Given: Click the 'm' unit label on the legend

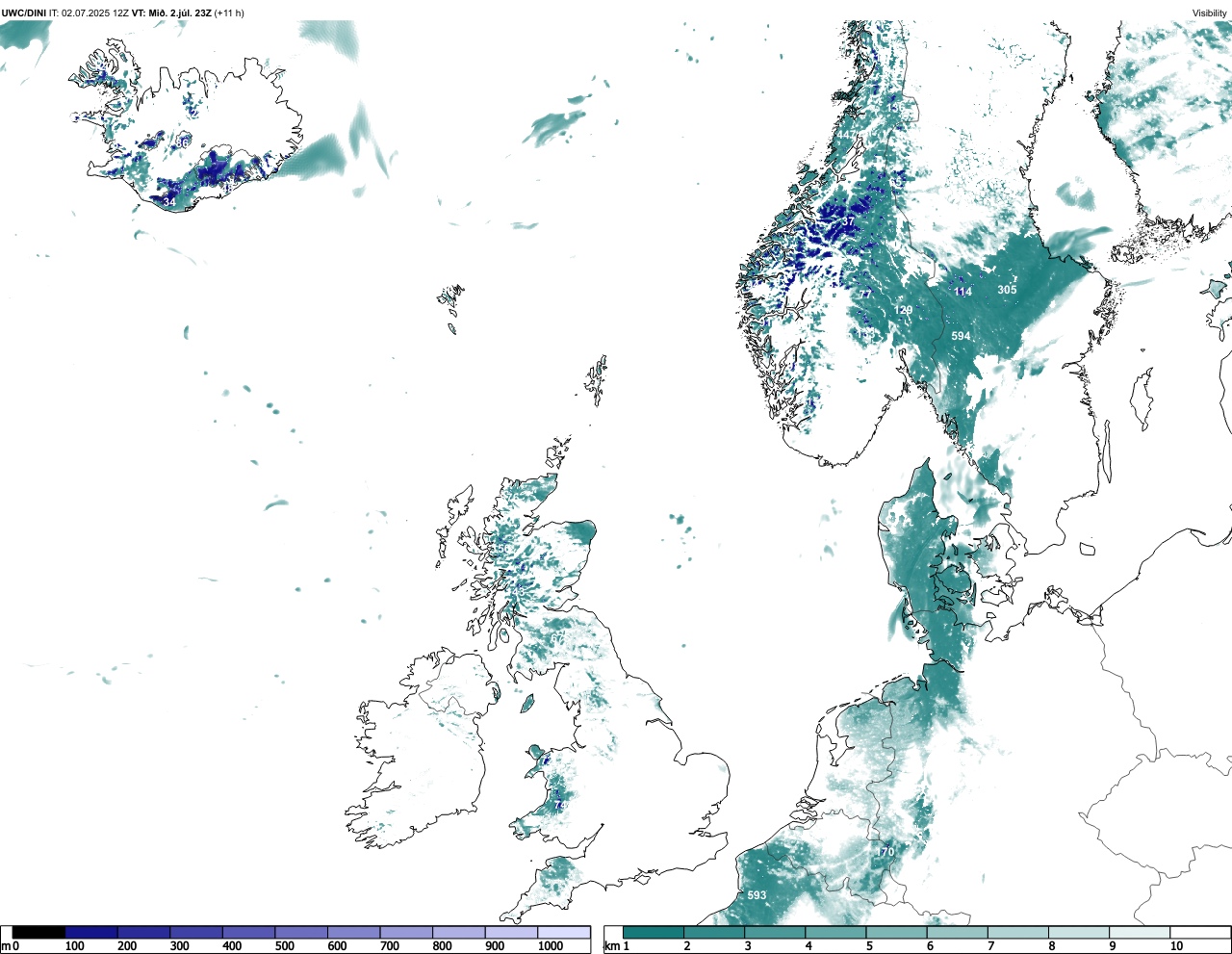Looking at the screenshot, I should 6,946.
